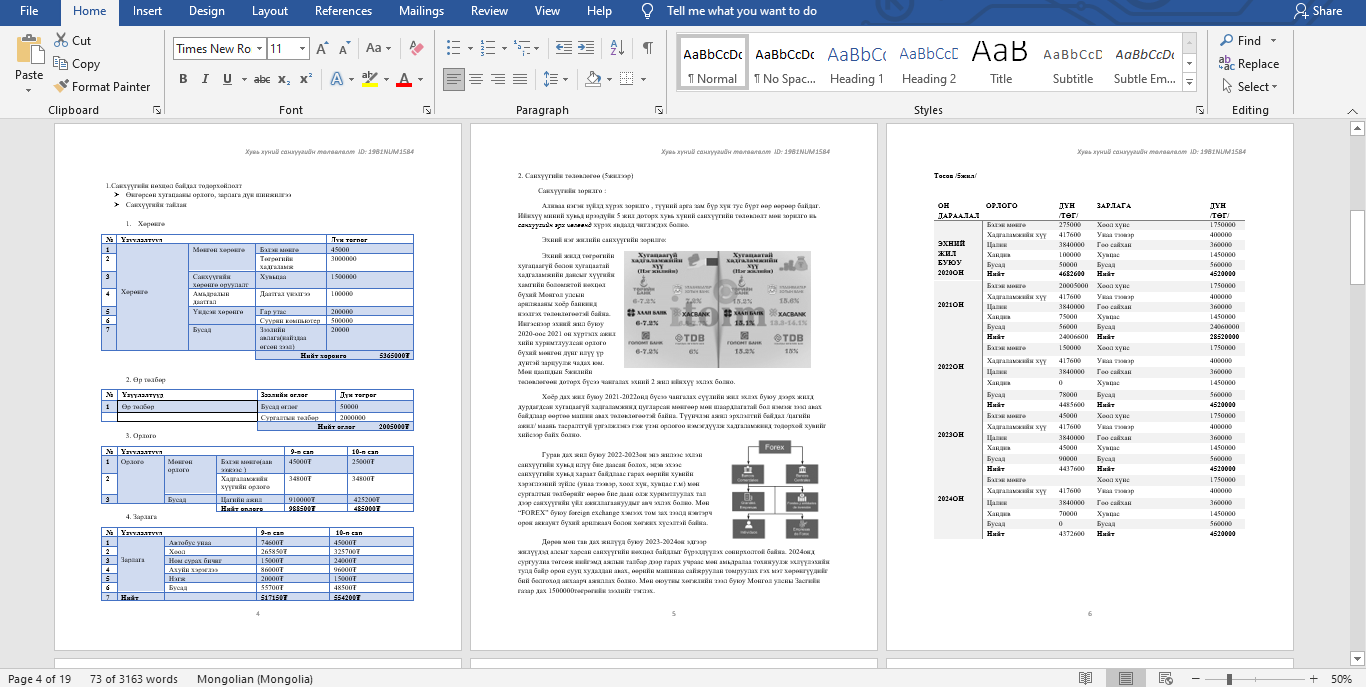Open the font name dropdown
This screenshot has width=1366, height=687.
coord(259,48)
